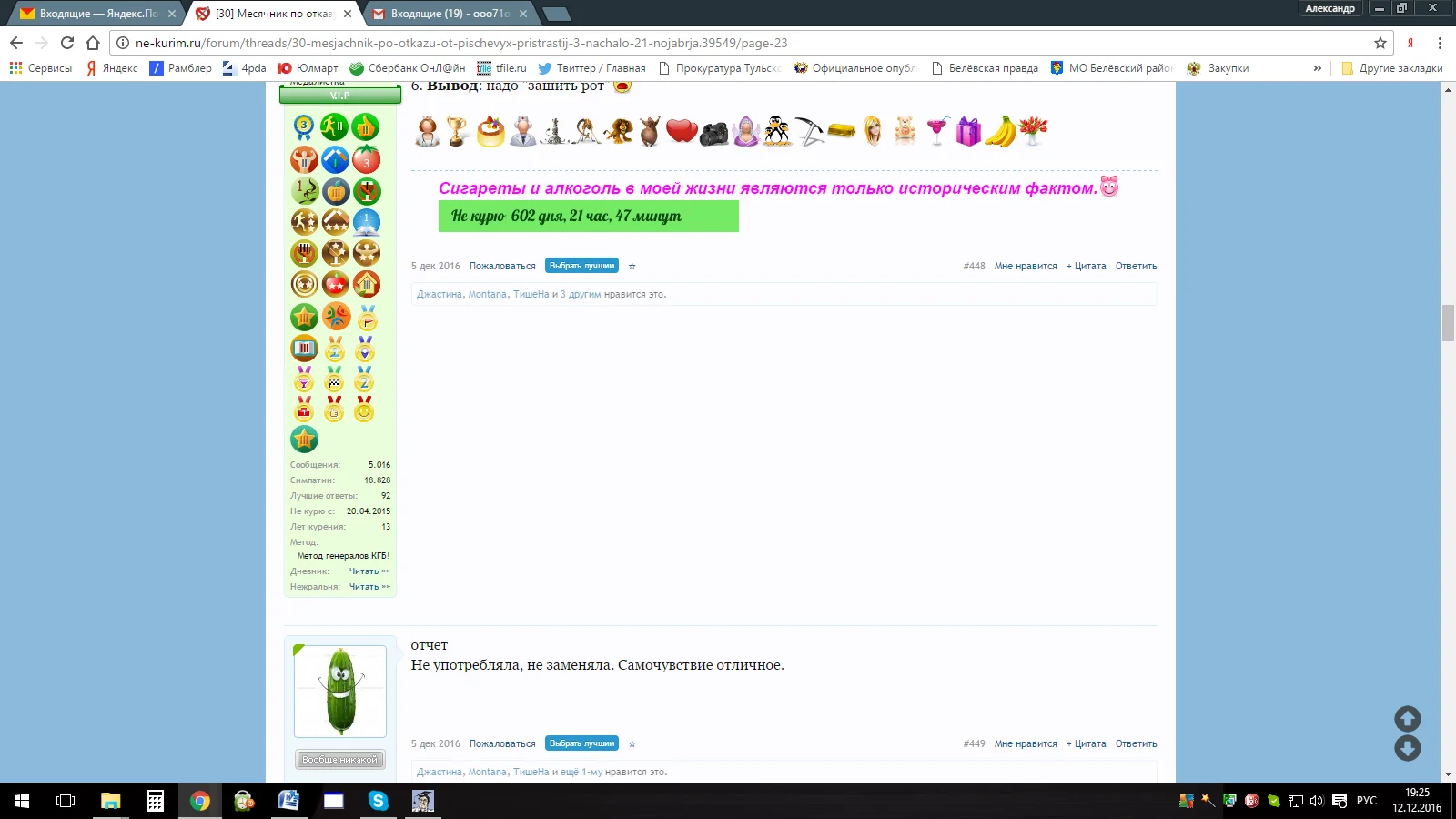
Task: Click the scroll-to-top arrow button
Action: point(1408,719)
